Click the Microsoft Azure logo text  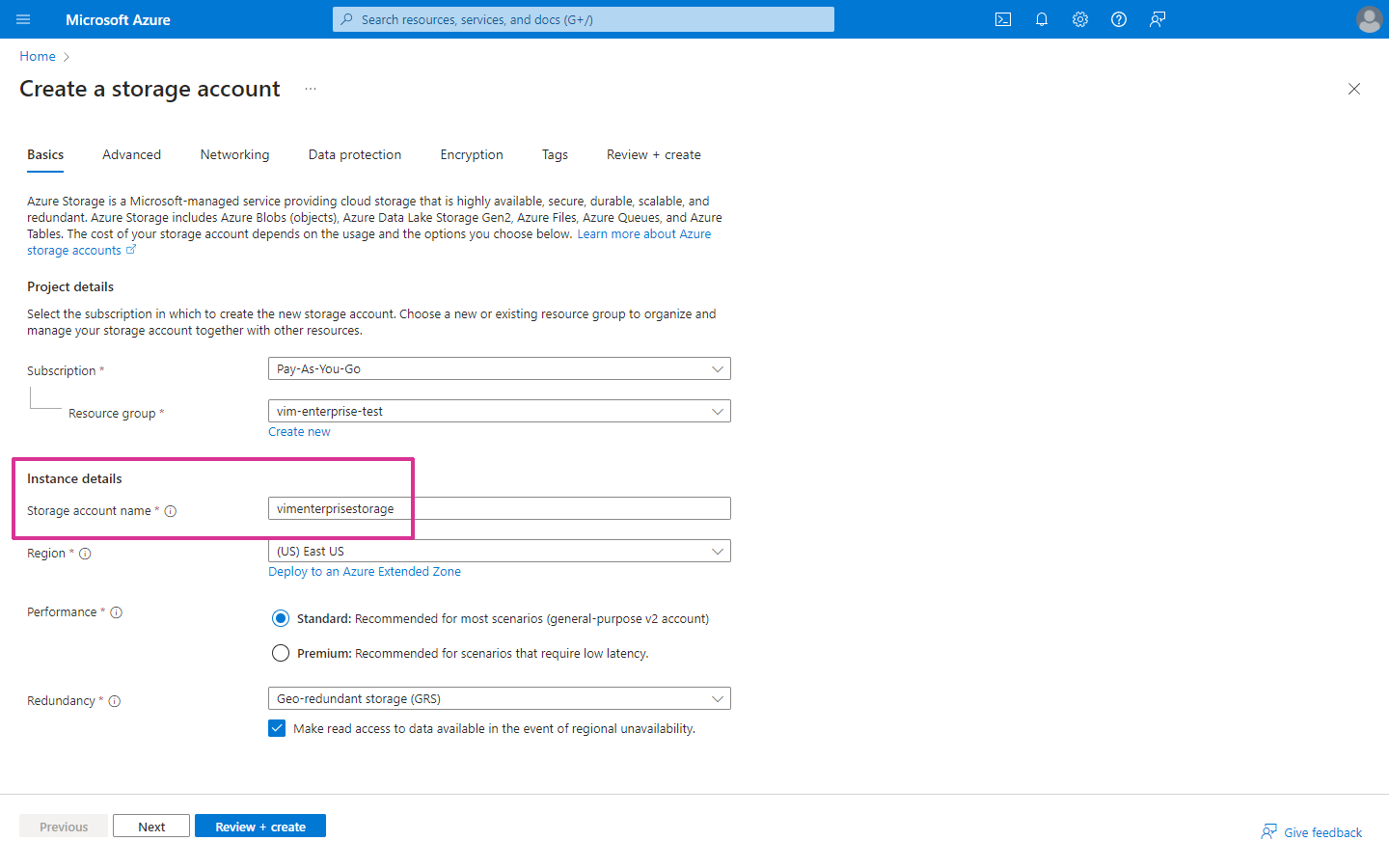coord(118,19)
